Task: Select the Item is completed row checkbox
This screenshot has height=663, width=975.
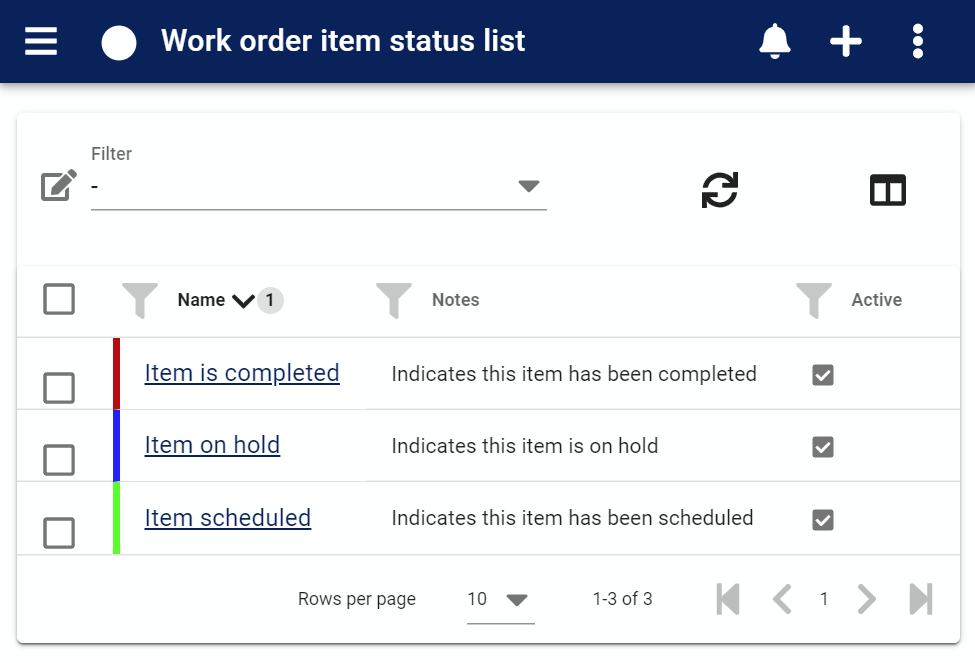Action: point(59,388)
